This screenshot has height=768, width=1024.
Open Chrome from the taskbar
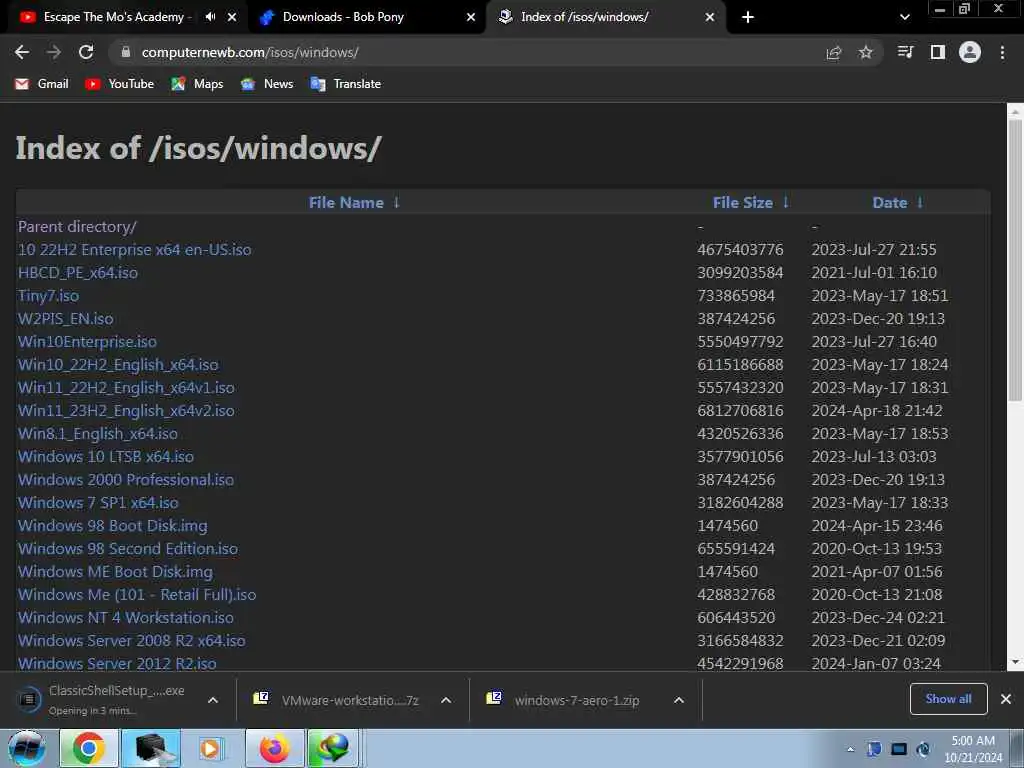(89, 748)
